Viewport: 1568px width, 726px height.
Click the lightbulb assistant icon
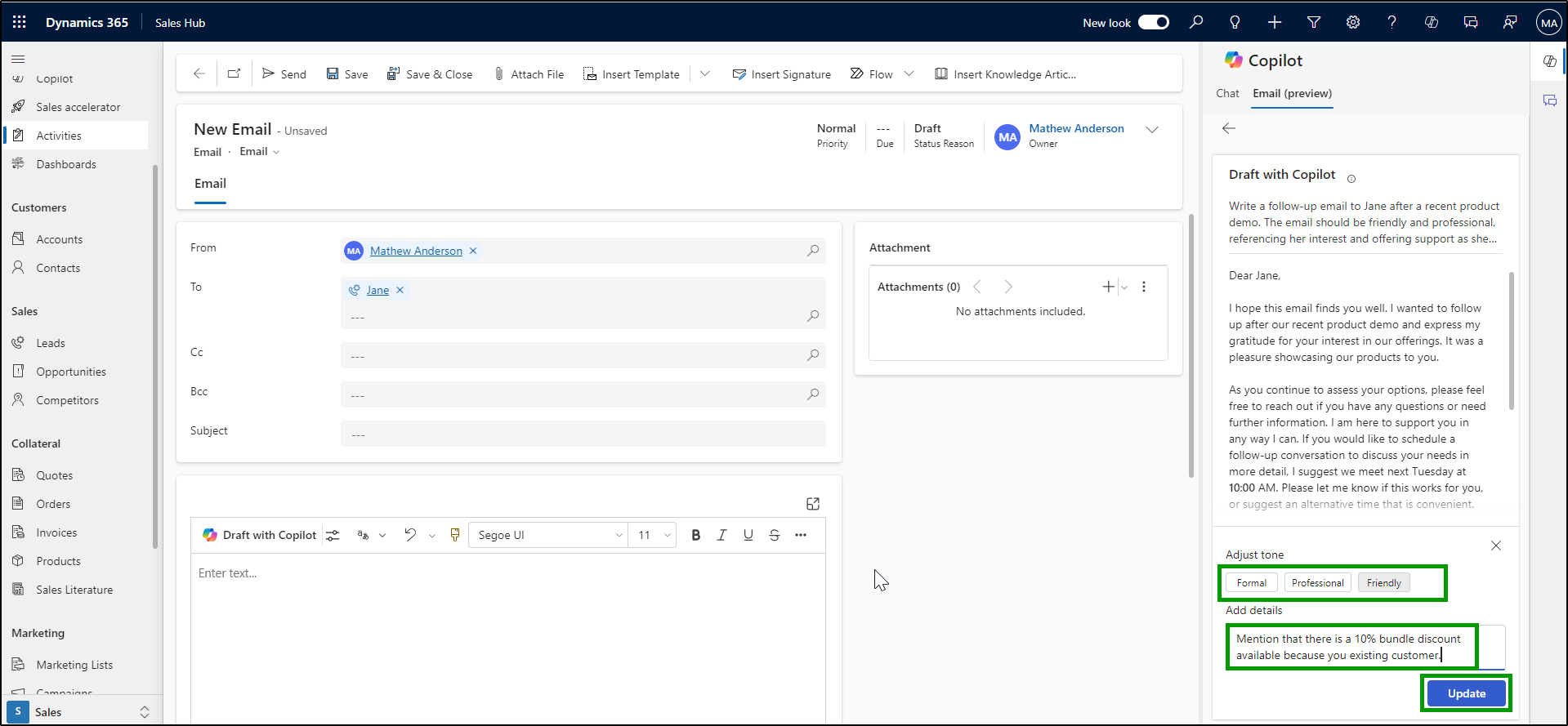1235,22
